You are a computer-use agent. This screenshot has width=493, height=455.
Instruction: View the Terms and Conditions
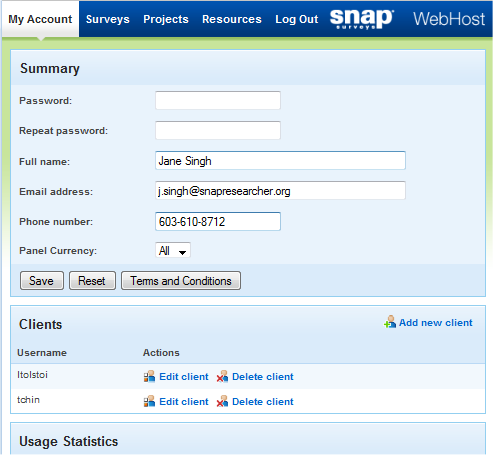click(181, 281)
